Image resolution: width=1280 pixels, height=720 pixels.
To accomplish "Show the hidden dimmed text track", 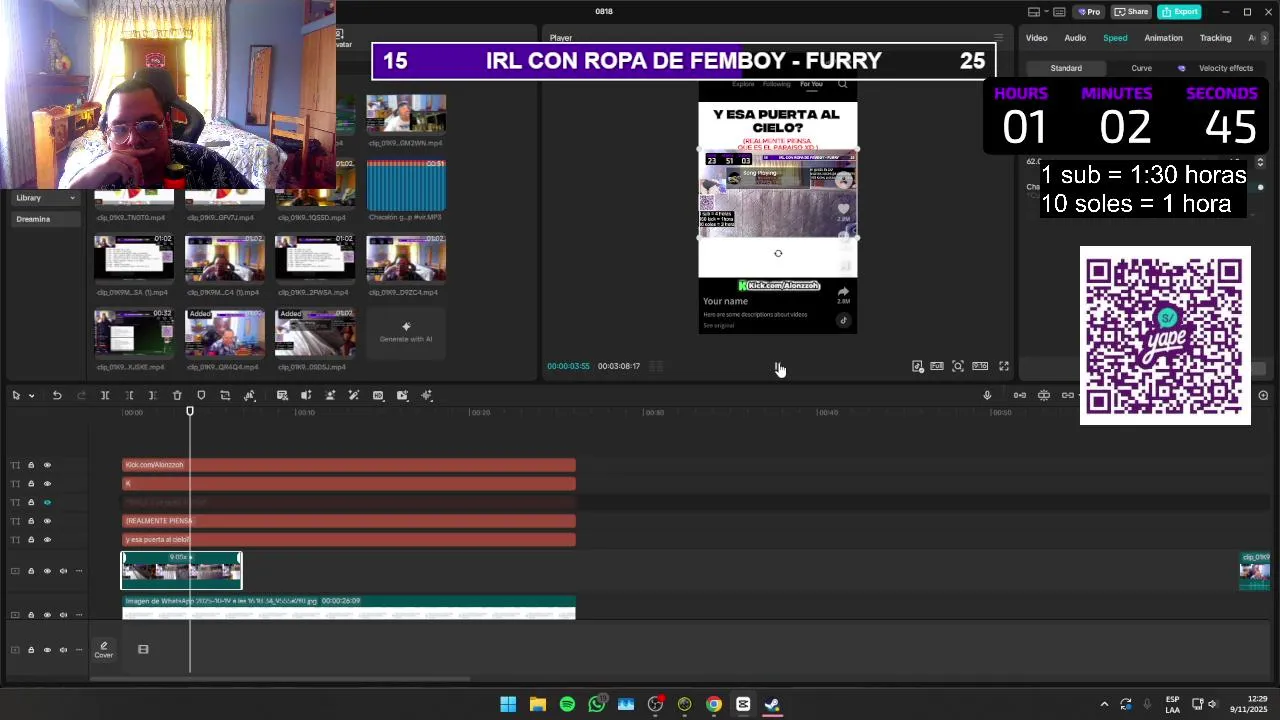I will pos(47,502).
